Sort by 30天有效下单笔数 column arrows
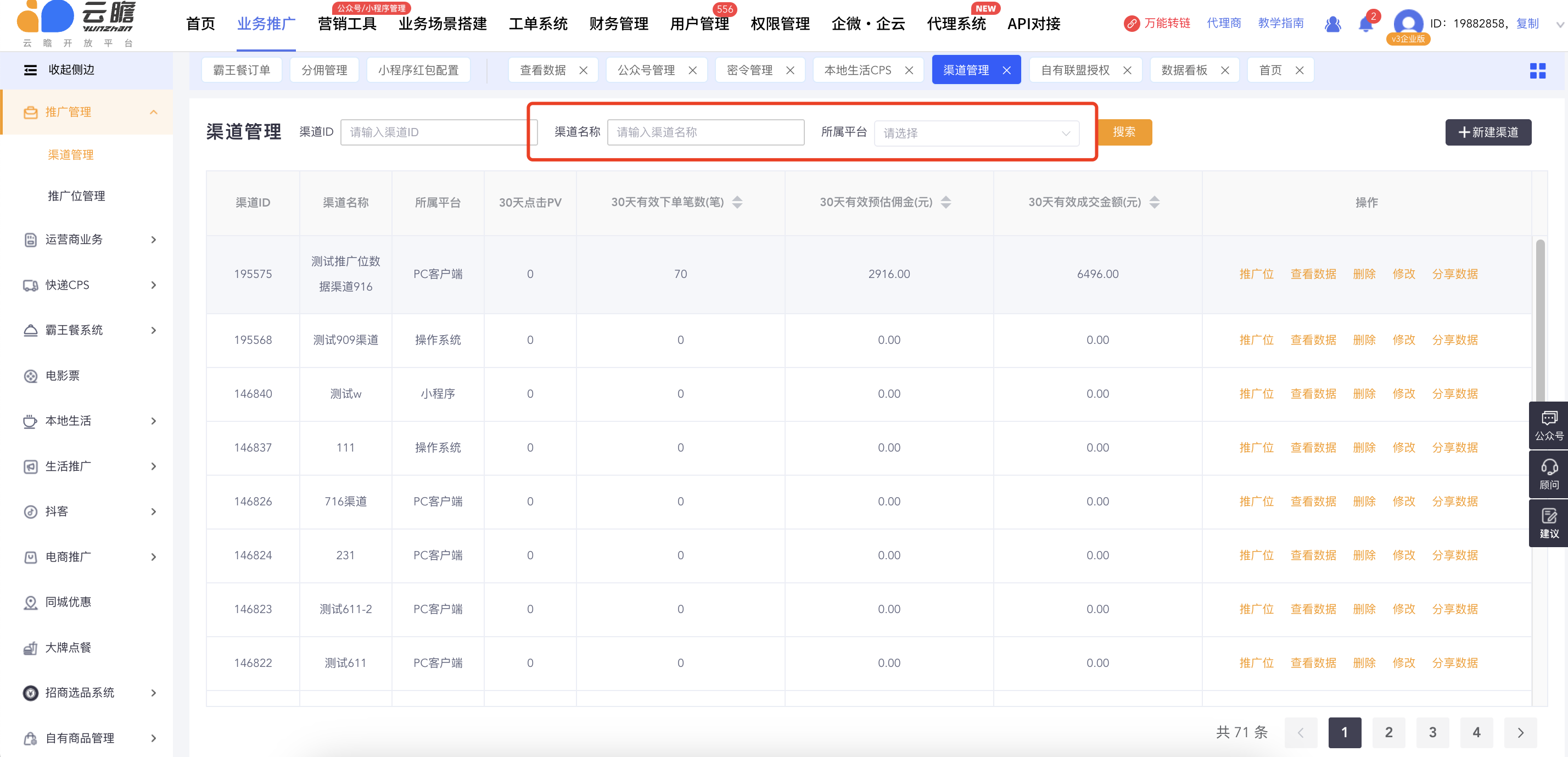 tap(737, 202)
